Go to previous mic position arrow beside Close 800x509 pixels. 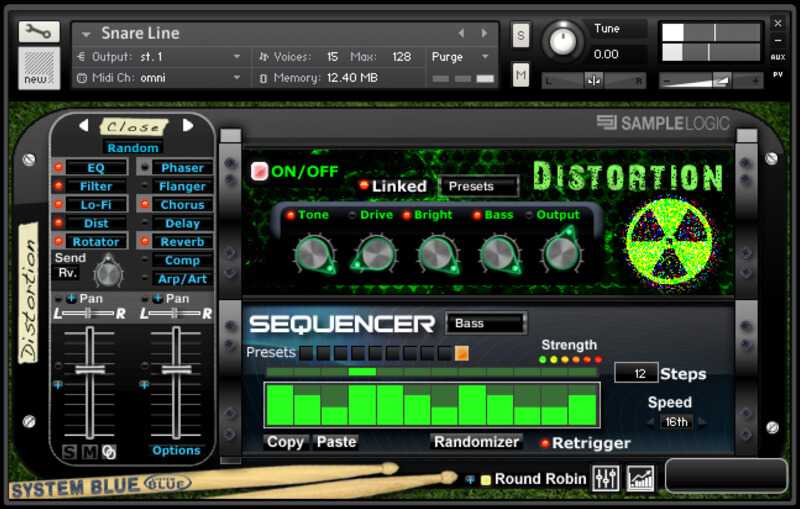pyautogui.click(x=84, y=125)
